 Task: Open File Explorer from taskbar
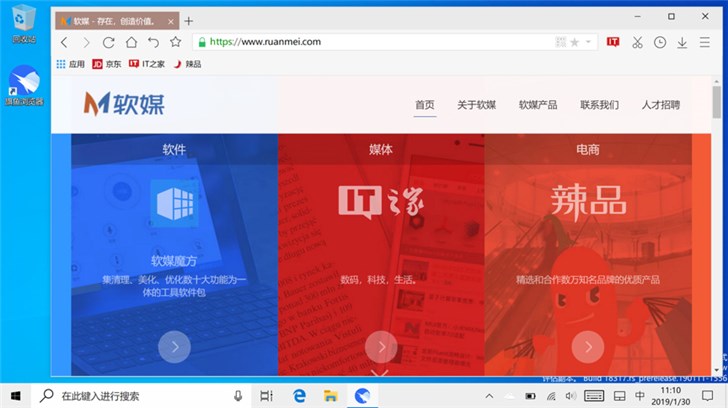click(331, 396)
